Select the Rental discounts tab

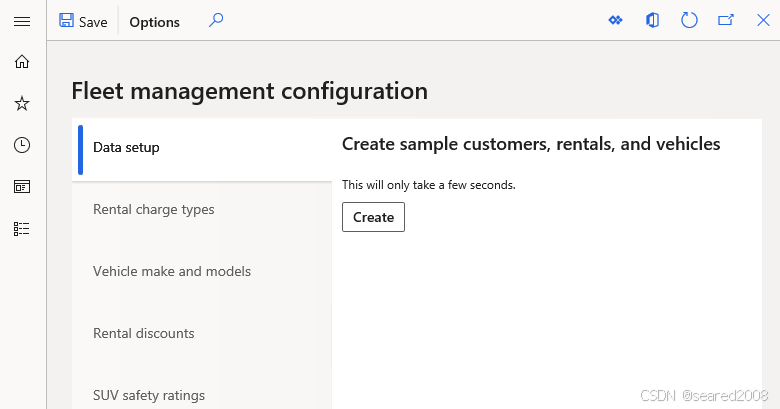(144, 334)
